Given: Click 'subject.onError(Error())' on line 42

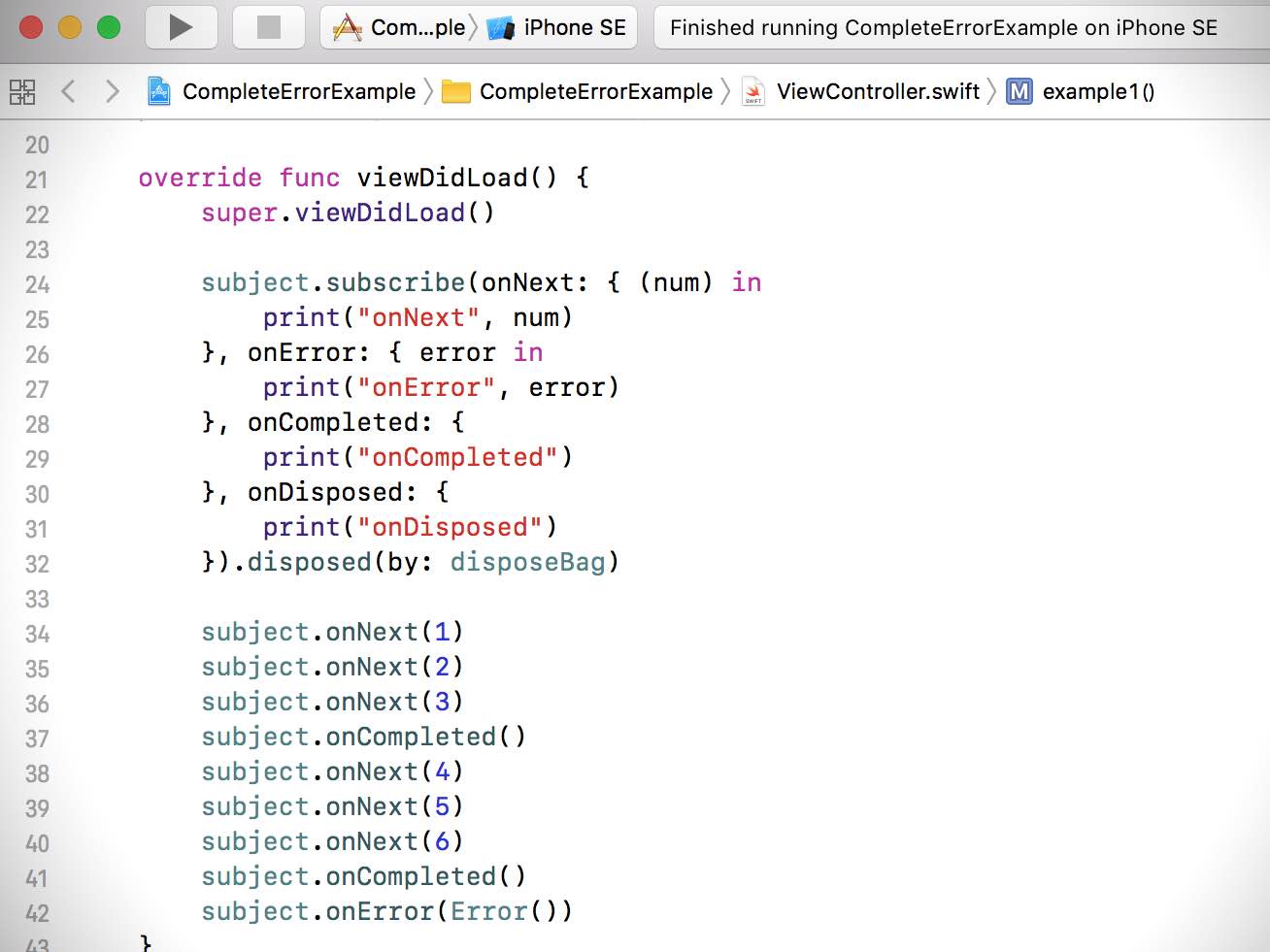Looking at the screenshot, I should point(387,911).
